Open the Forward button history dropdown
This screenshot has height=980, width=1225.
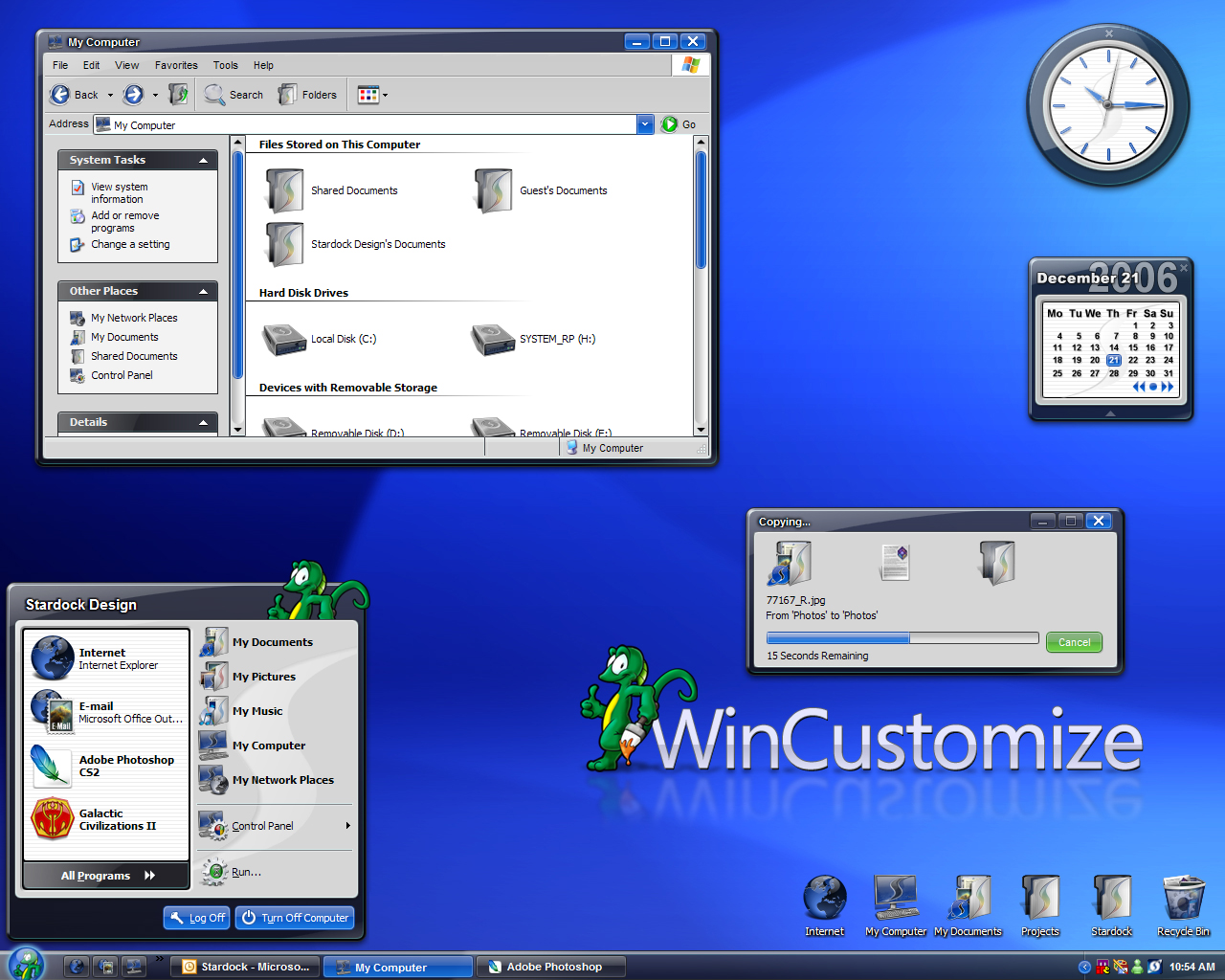155,95
